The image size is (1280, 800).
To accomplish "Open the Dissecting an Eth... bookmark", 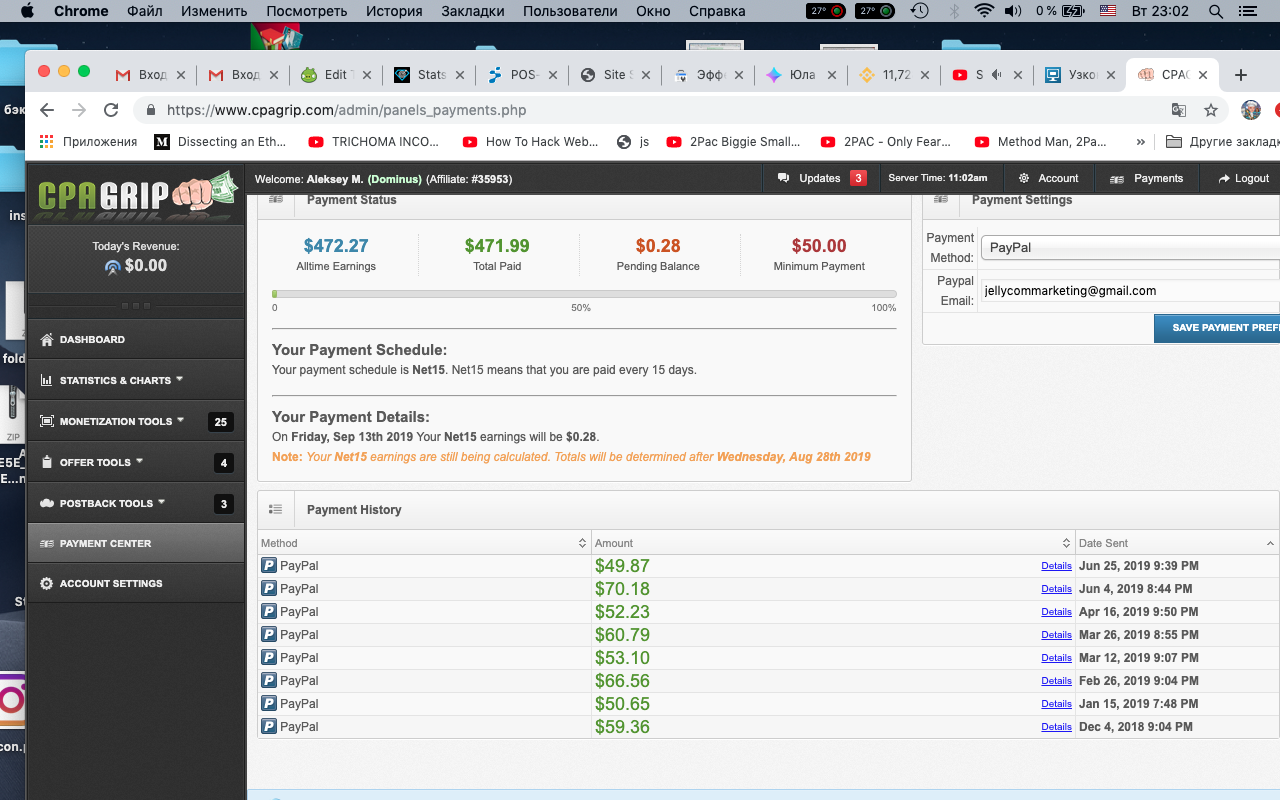I will 220,142.
